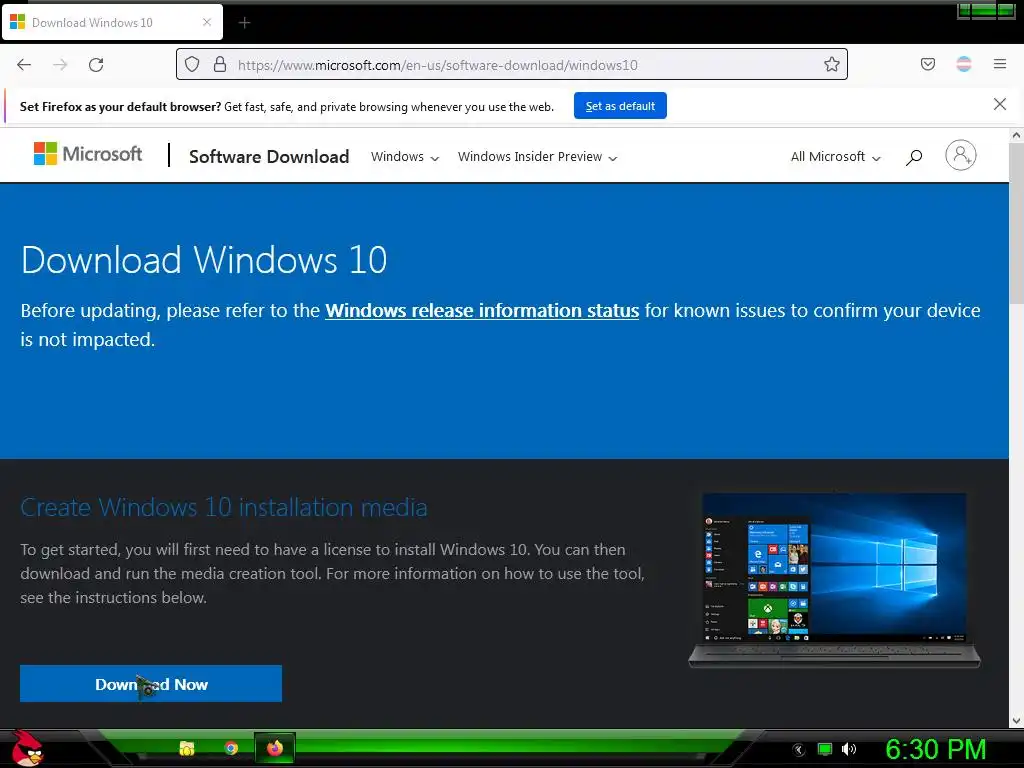Expand the Windows dropdown menu
This screenshot has width=1024, height=768.
coord(405,157)
